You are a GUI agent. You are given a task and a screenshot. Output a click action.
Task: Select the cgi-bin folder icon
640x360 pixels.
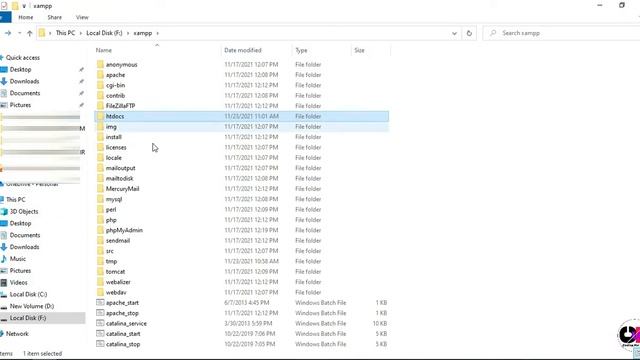coord(100,85)
